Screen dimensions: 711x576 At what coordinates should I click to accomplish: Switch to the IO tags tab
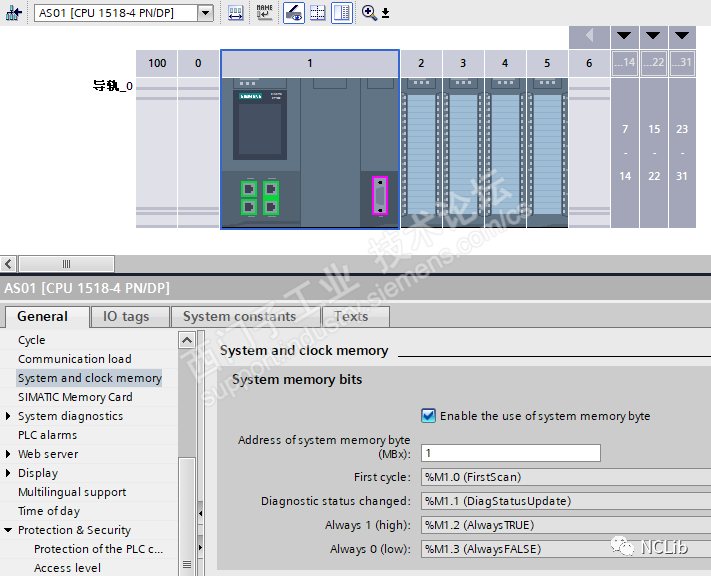pyautogui.click(x=126, y=316)
